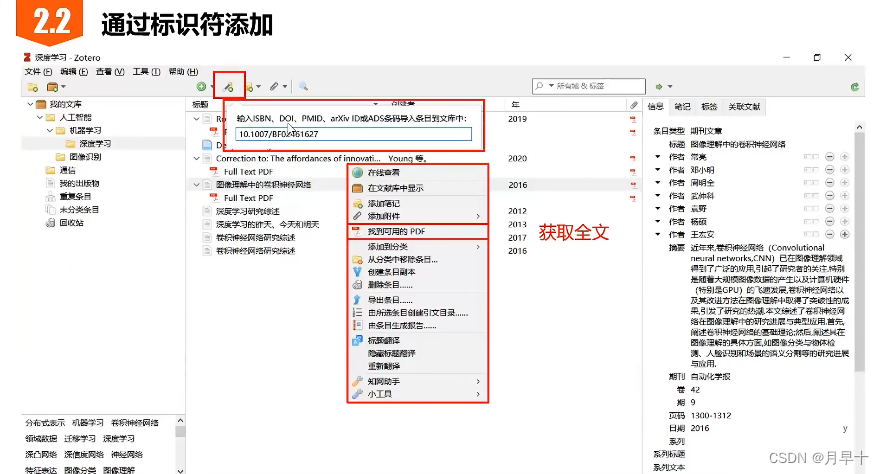This screenshot has height=474, width=884.
Task: Click the 迁移学习 tag
Action: click(79, 438)
